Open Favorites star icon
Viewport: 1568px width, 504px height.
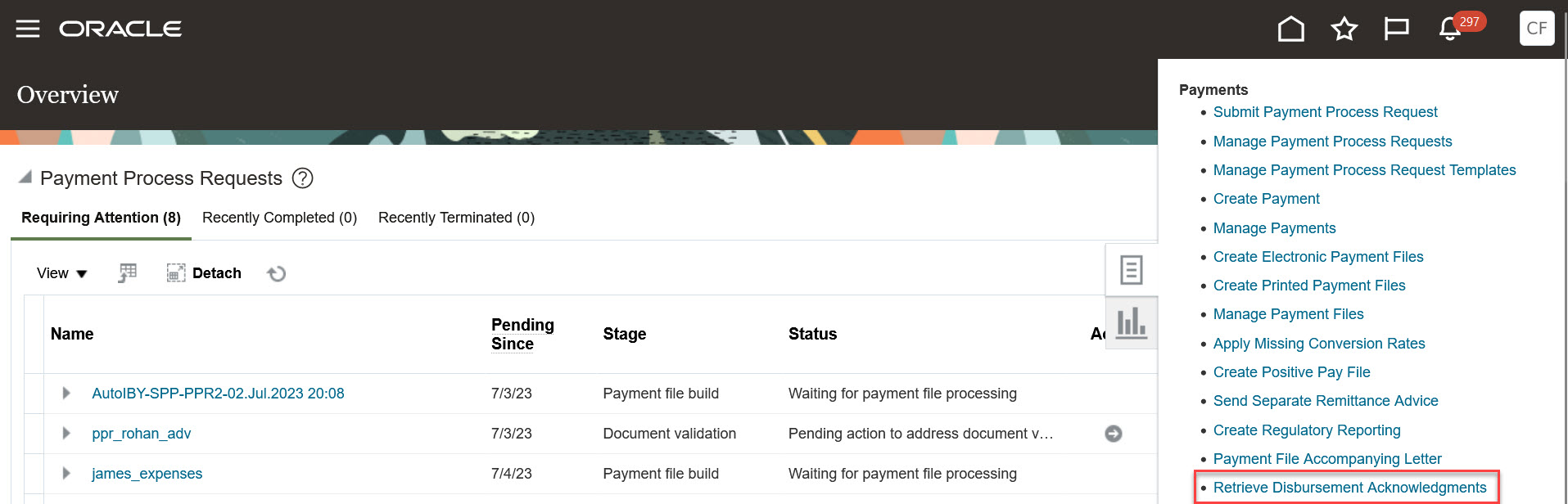[x=1344, y=29]
